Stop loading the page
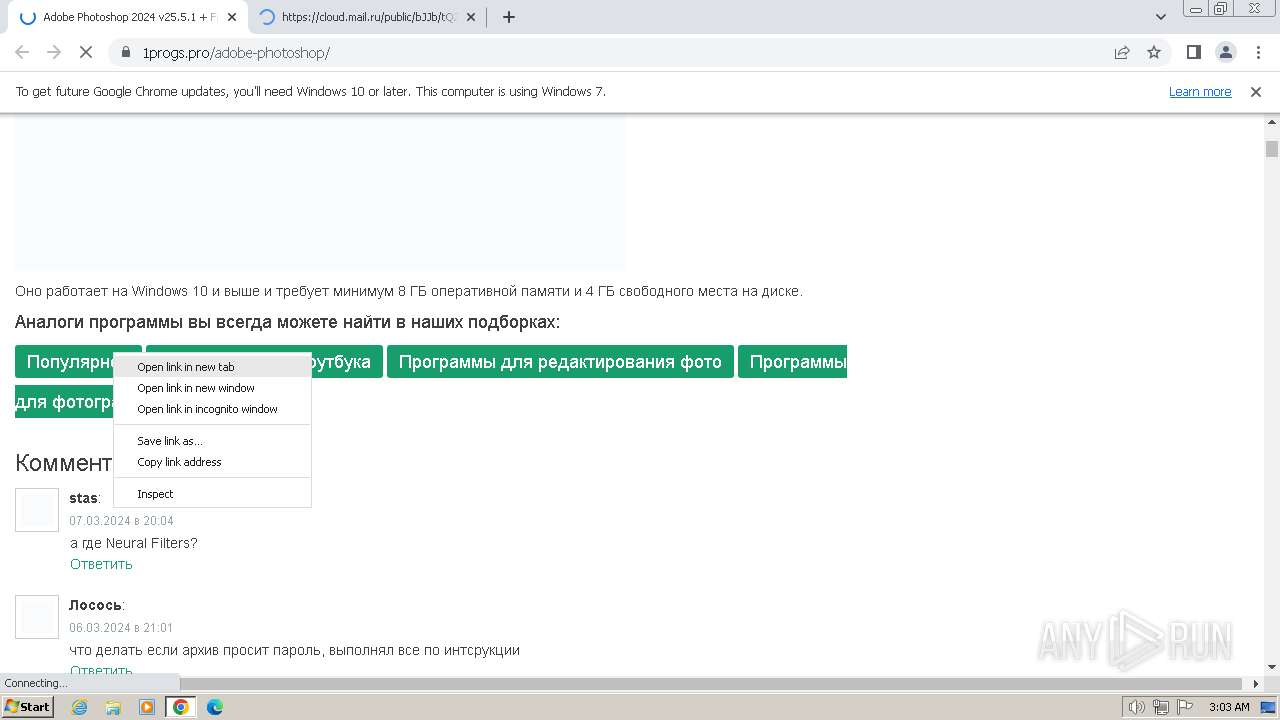 pyautogui.click(x=86, y=52)
